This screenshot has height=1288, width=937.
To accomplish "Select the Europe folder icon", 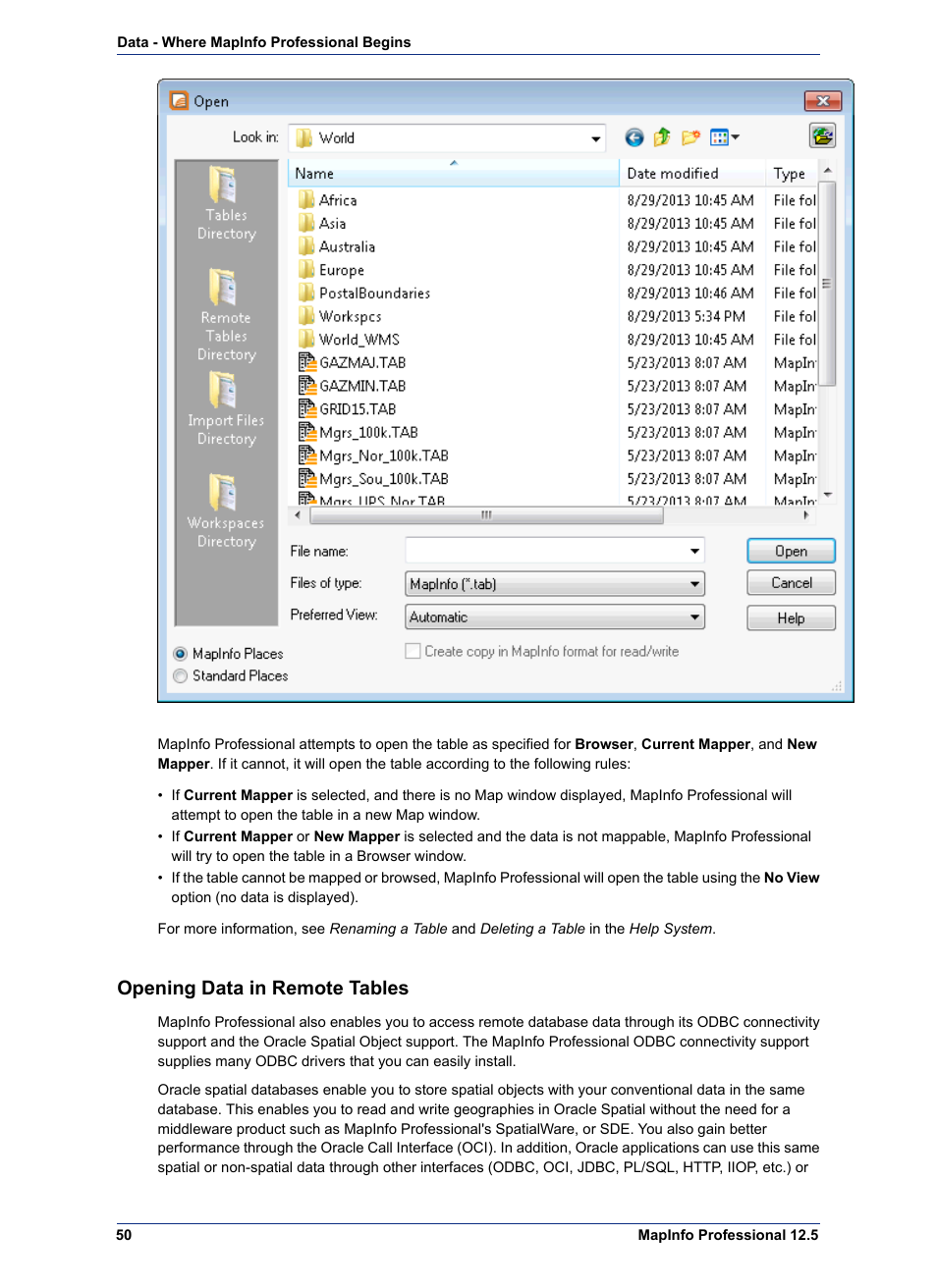I will [x=306, y=269].
